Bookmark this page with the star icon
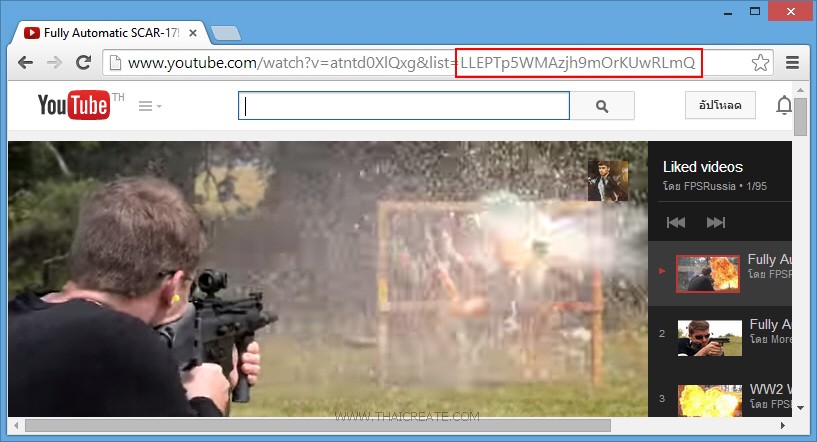The height and width of the screenshot is (442, 817). point(760,63)
